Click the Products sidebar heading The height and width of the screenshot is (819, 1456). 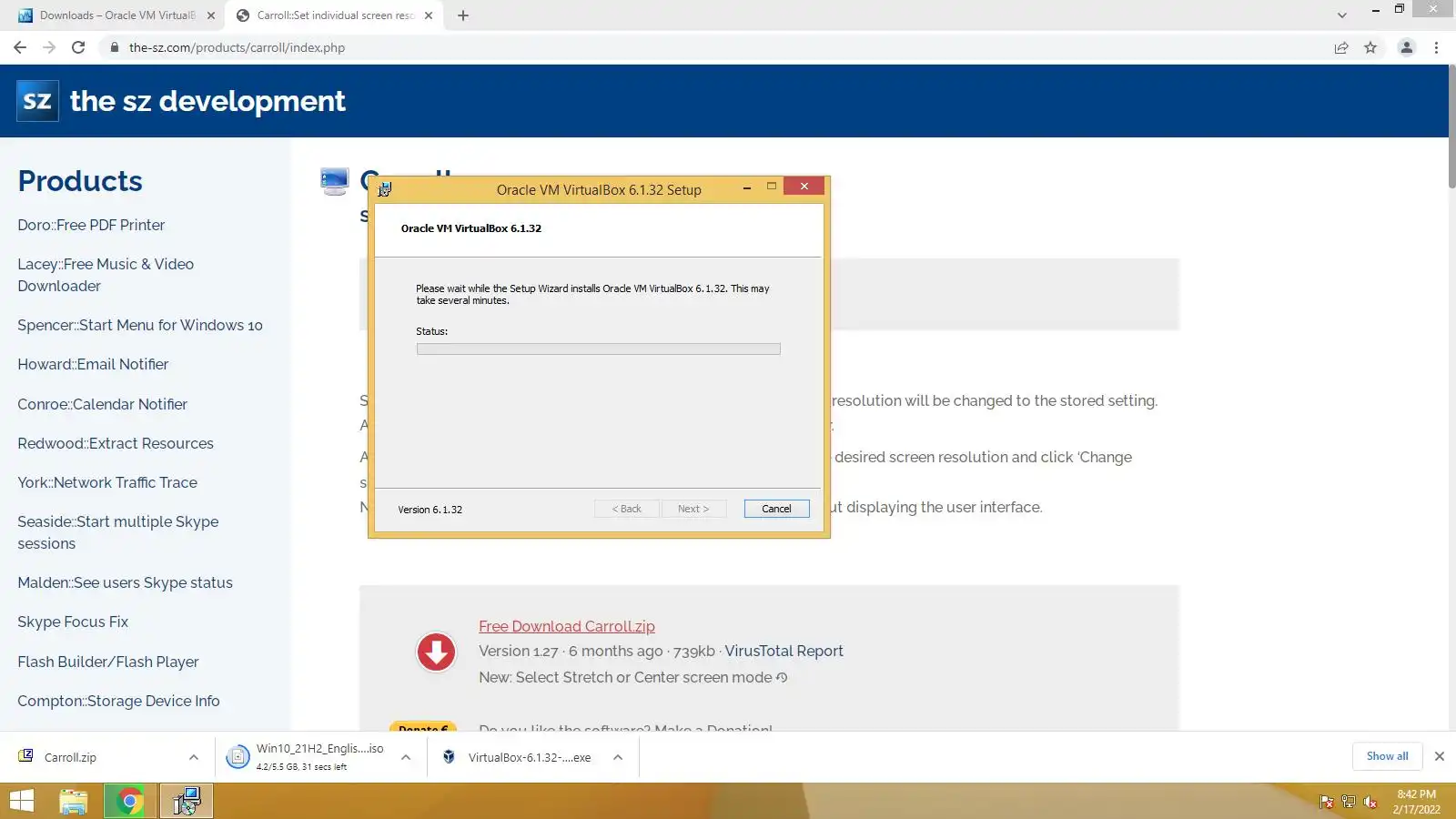click(80, 181)
